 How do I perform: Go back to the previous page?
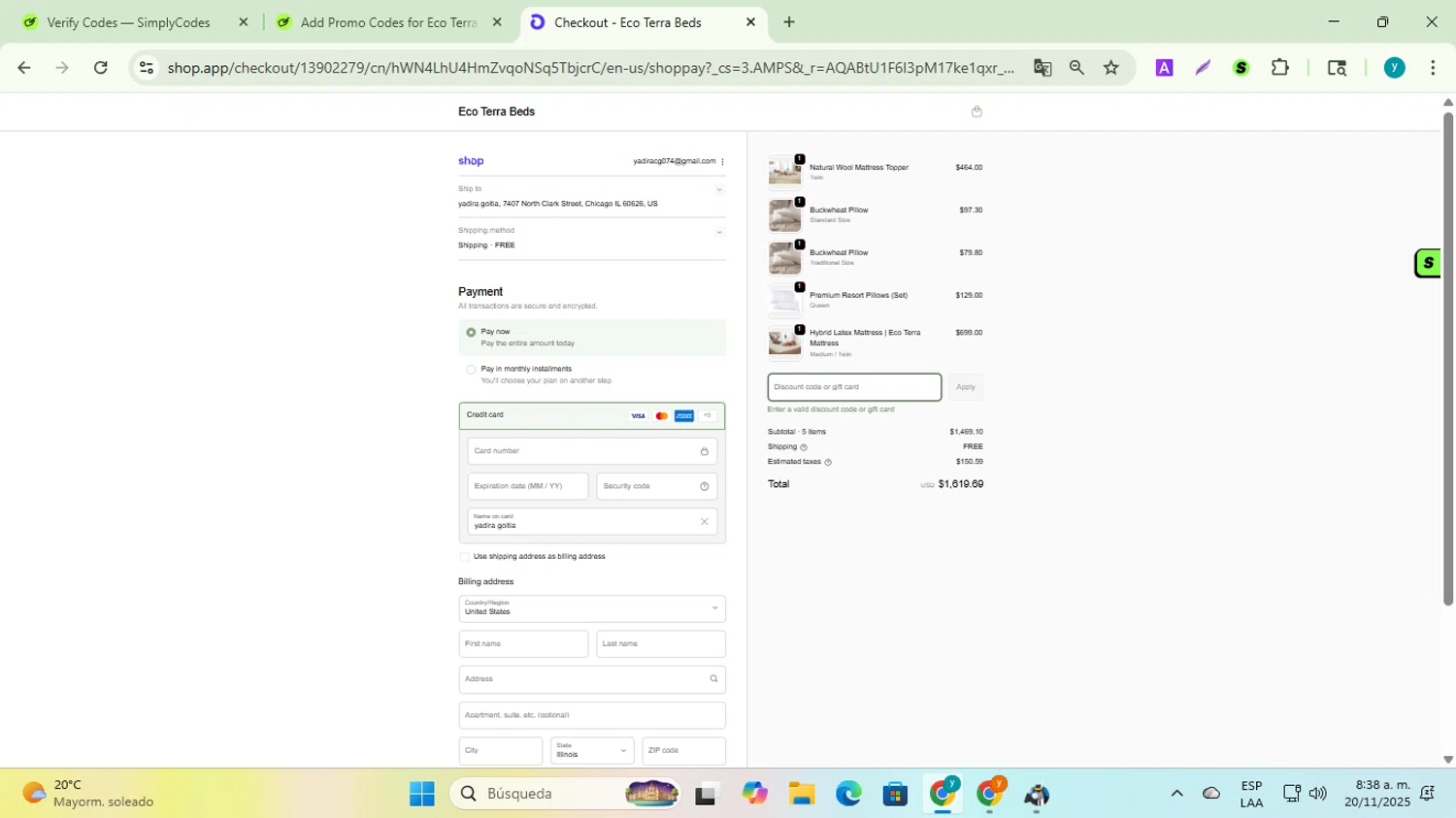pos(24,68)
